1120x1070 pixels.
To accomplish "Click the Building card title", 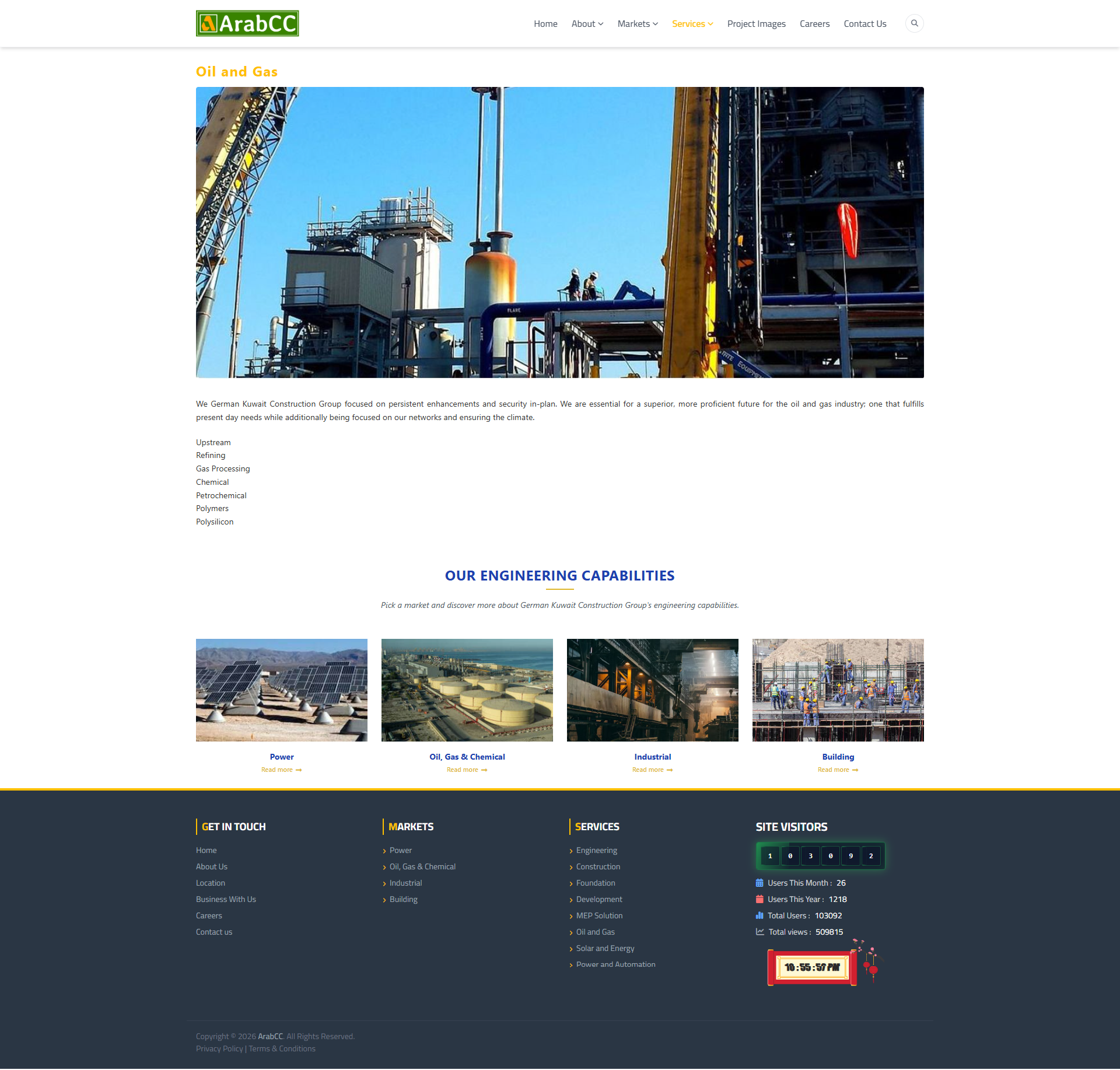I will 838,757.
